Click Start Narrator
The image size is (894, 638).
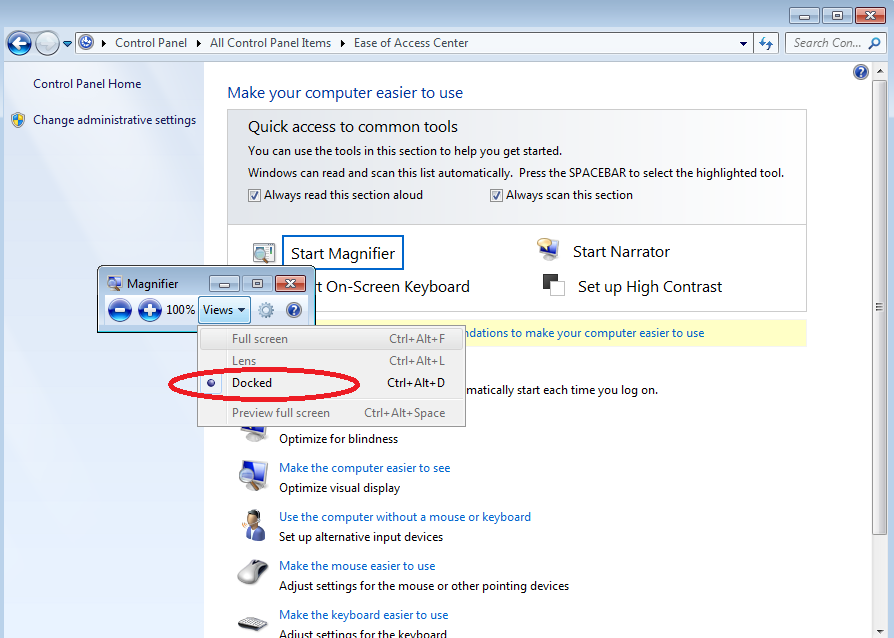pyautogui.click(x=621, y=251)
